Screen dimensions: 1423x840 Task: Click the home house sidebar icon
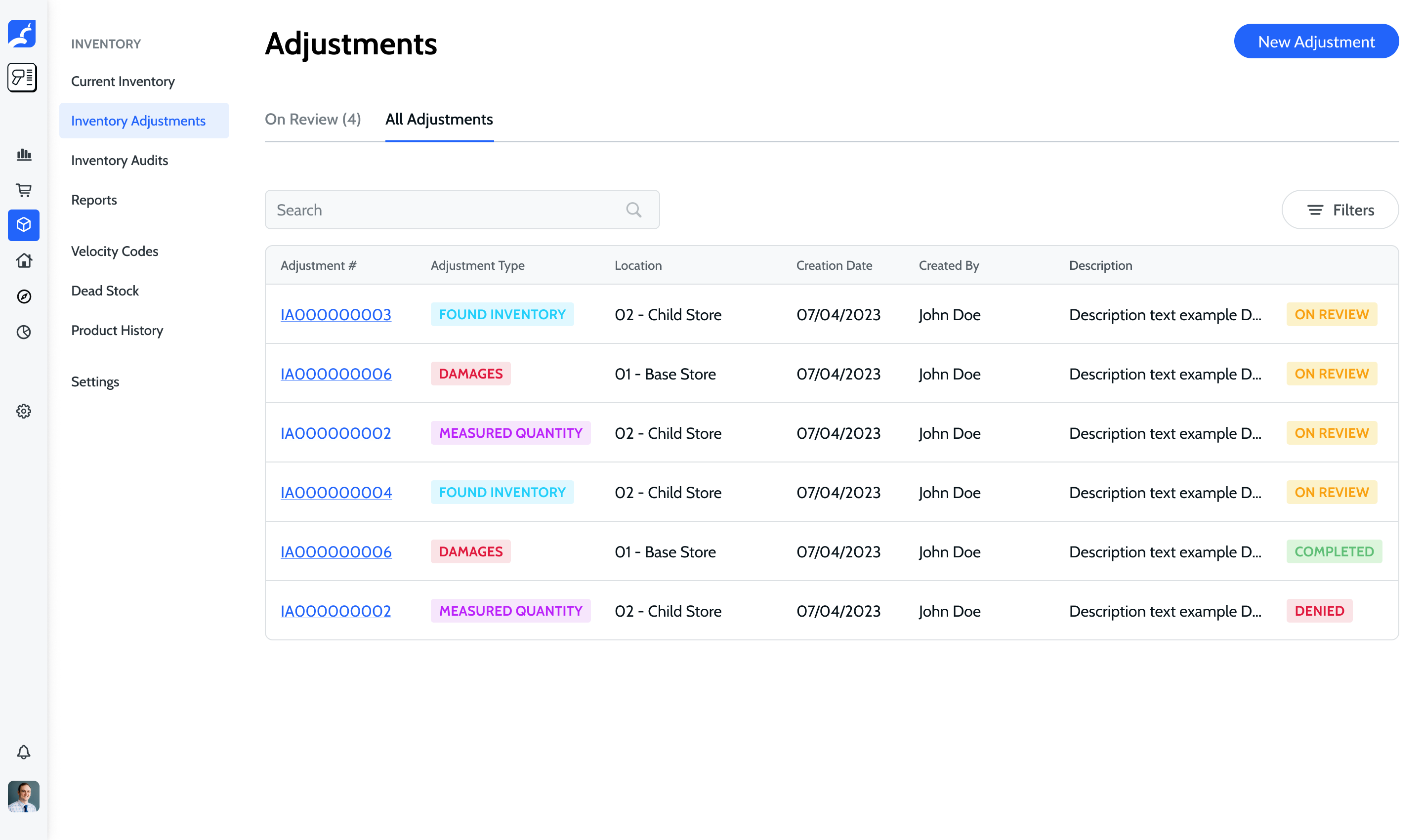pyautogui.click(x=24, y=261)
